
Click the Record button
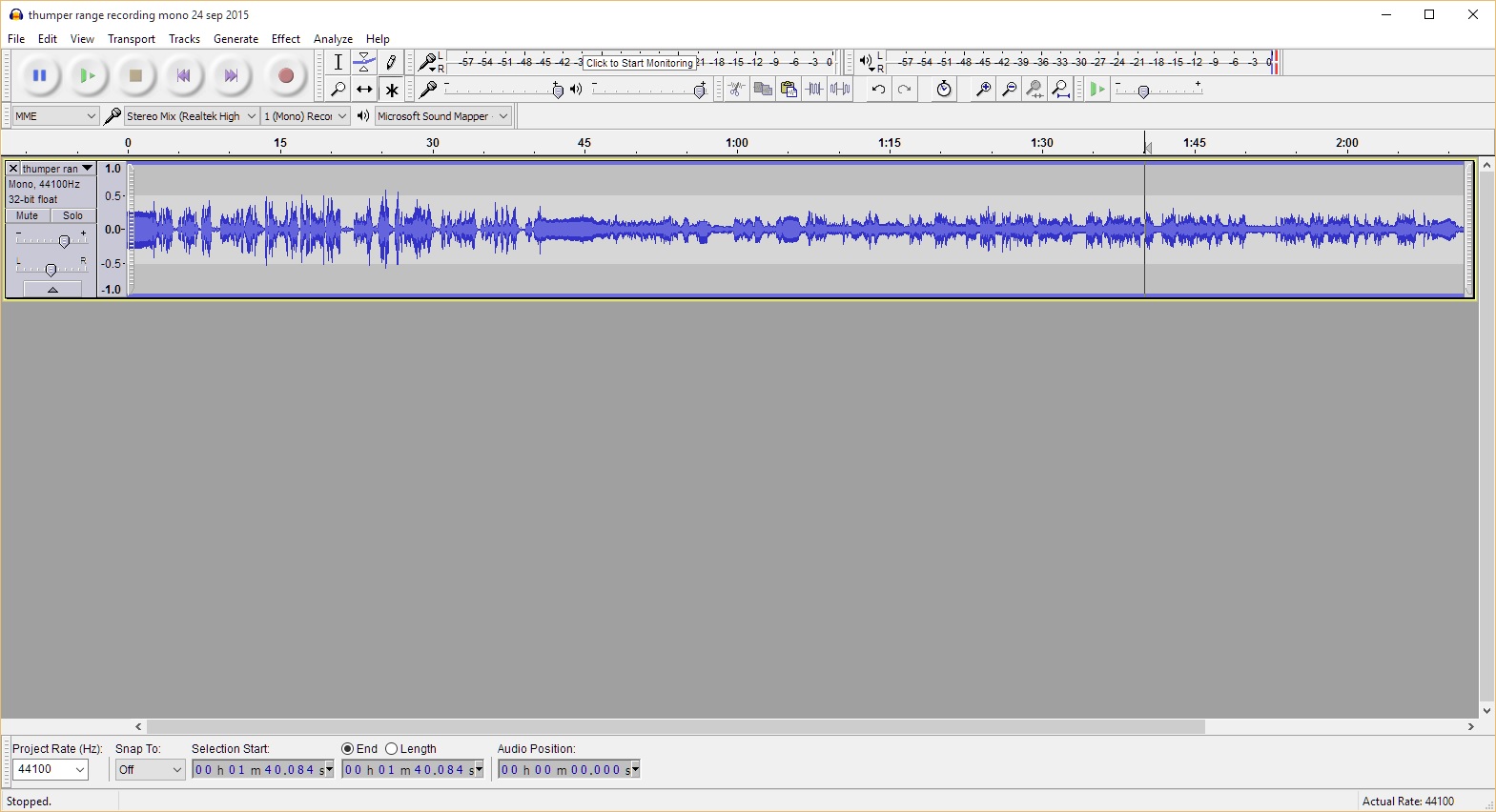285,76
